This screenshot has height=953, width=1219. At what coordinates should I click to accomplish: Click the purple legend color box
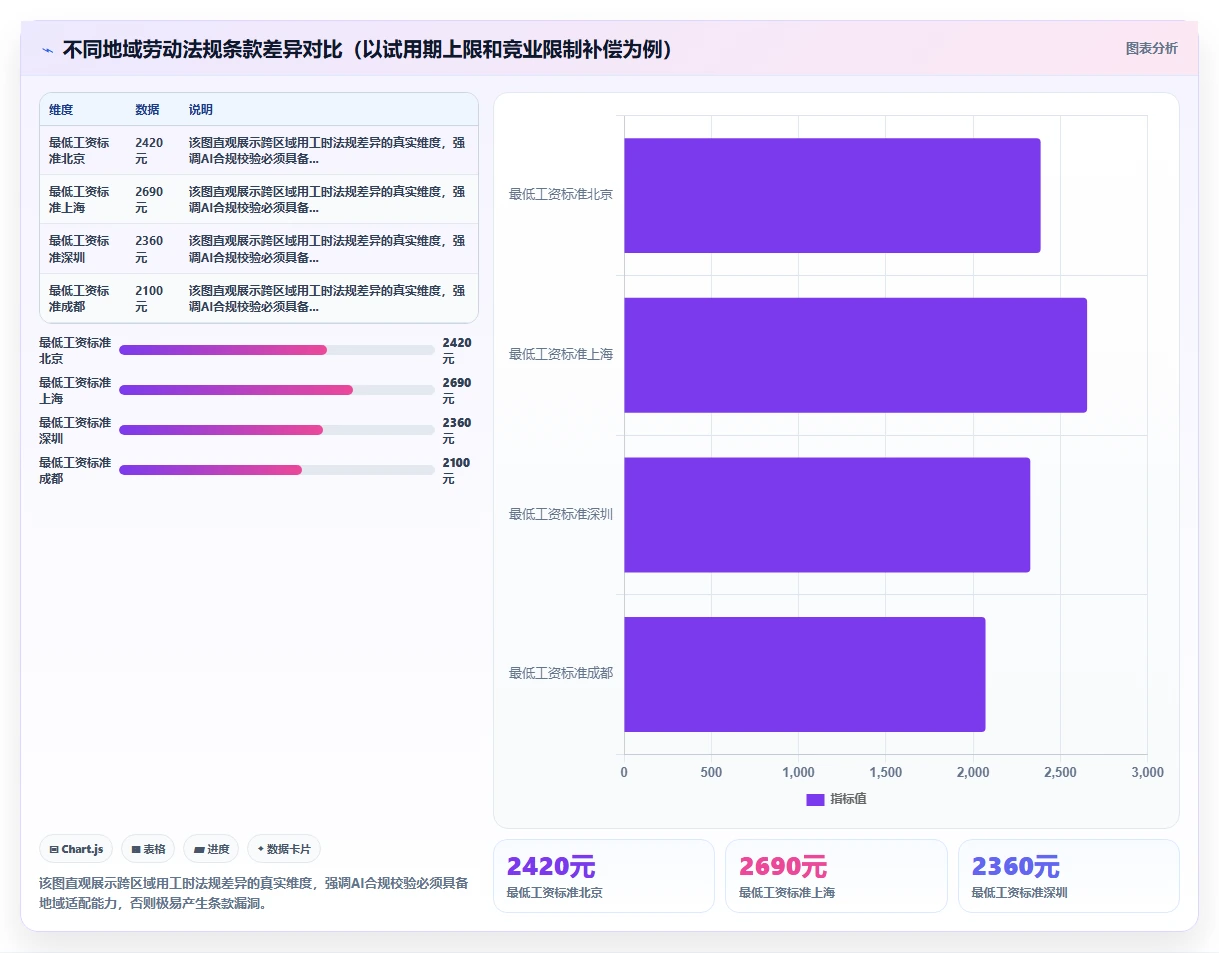[815, 799]
